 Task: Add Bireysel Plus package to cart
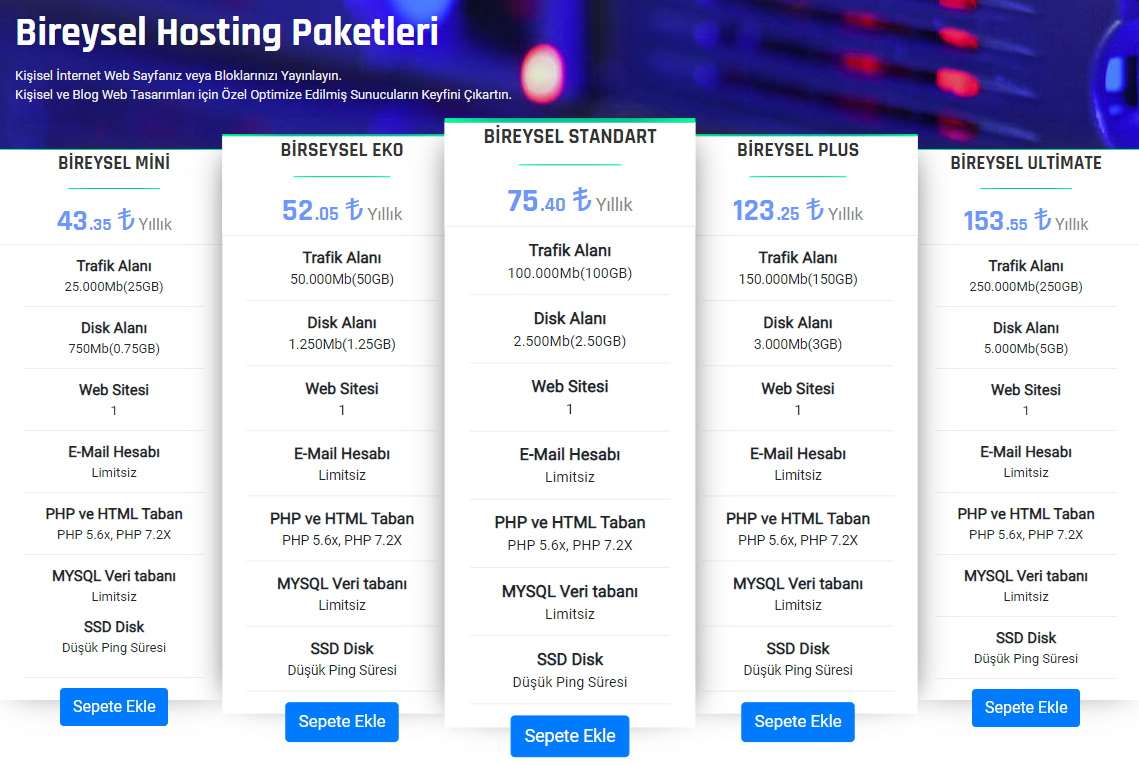pyautogui.click(x=798, y=721)
